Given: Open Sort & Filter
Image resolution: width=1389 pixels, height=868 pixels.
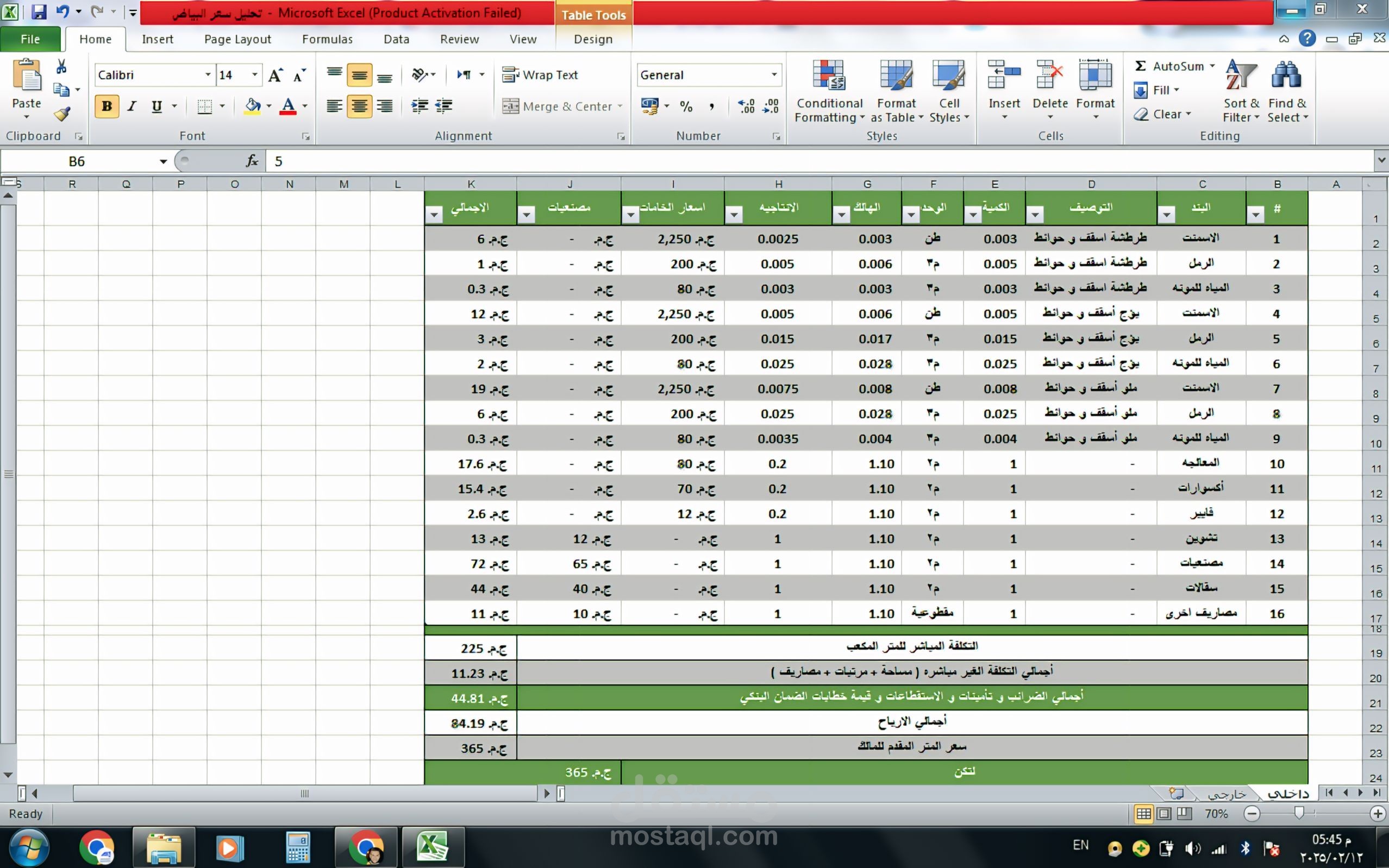Looking at the screenshot, I should [1241, 92].
